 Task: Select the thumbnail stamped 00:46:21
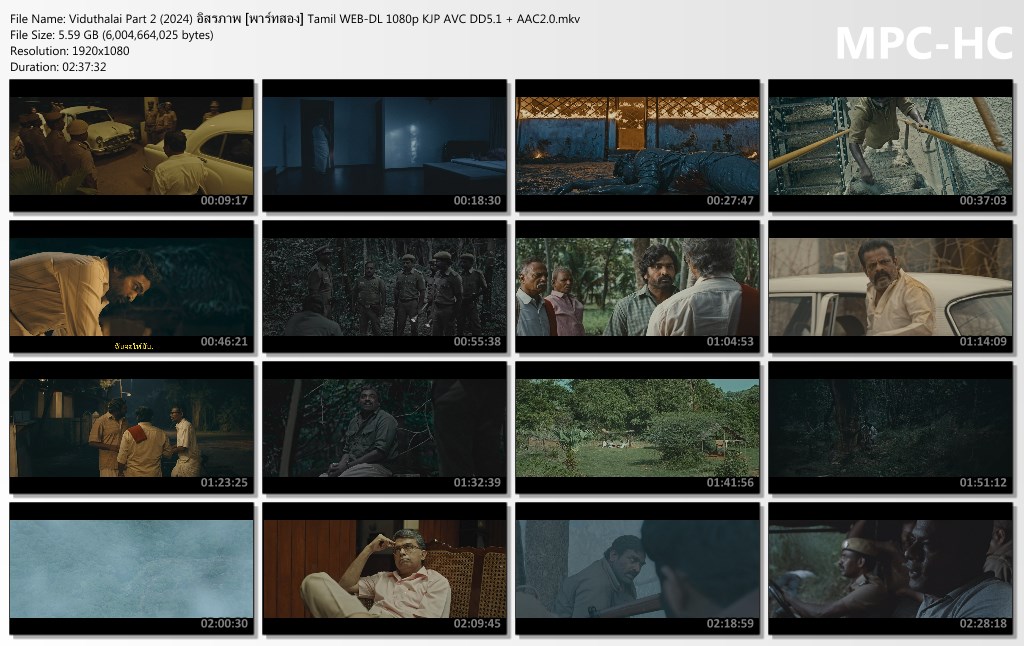coord(131,287)
